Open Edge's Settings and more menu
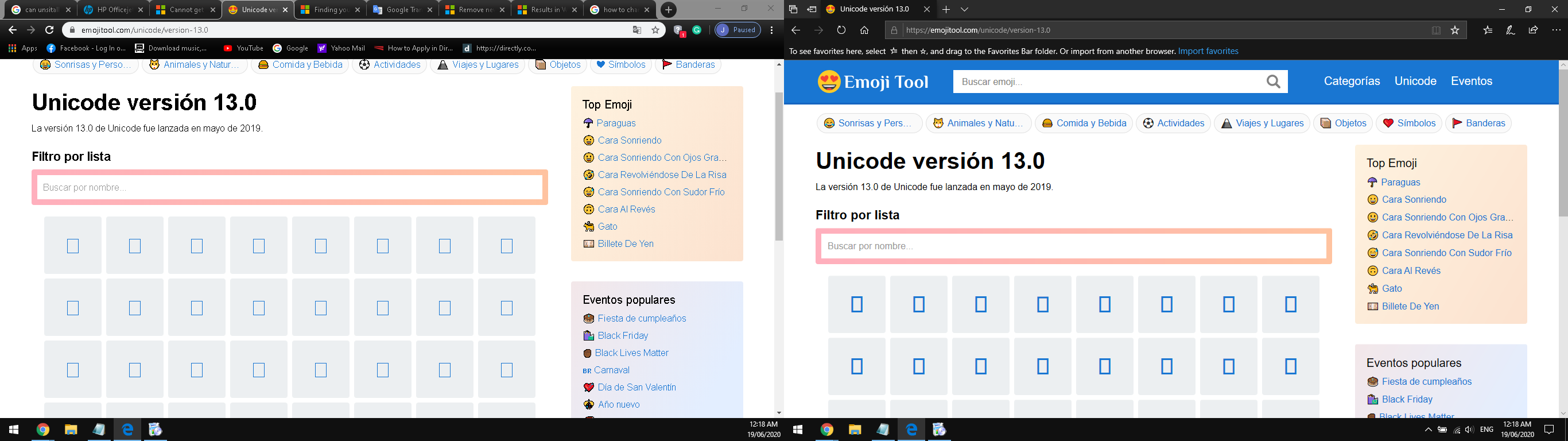Image resolution: width=1568 pixels, height=441 pixels. tap(1557, 30)
